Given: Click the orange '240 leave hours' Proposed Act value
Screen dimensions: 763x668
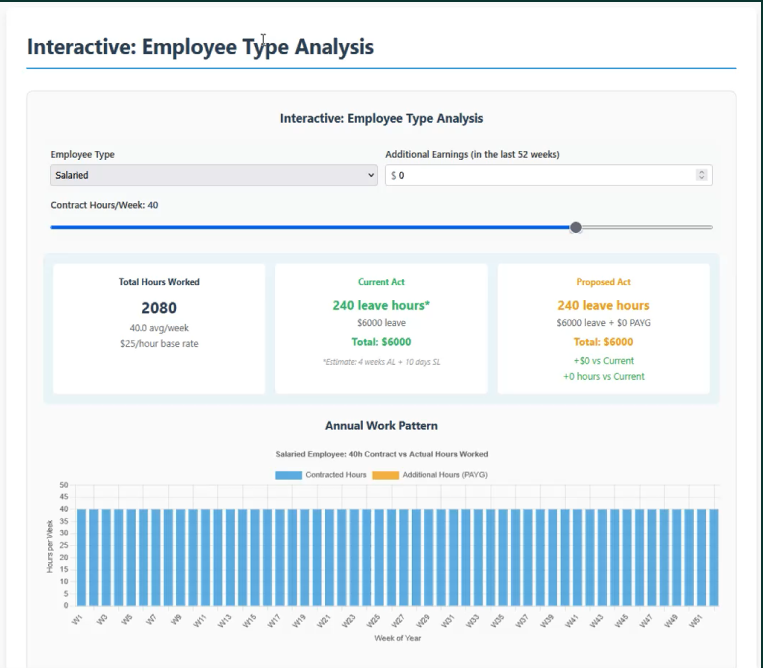Looking at the screenshot, I should [x=603, y=306].
